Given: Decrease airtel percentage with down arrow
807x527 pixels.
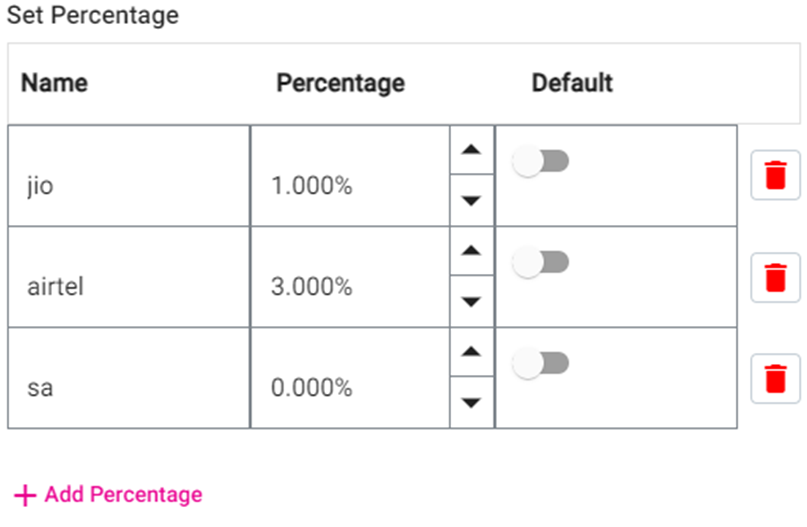Looking at the screenshot, I should click(472, 301).
